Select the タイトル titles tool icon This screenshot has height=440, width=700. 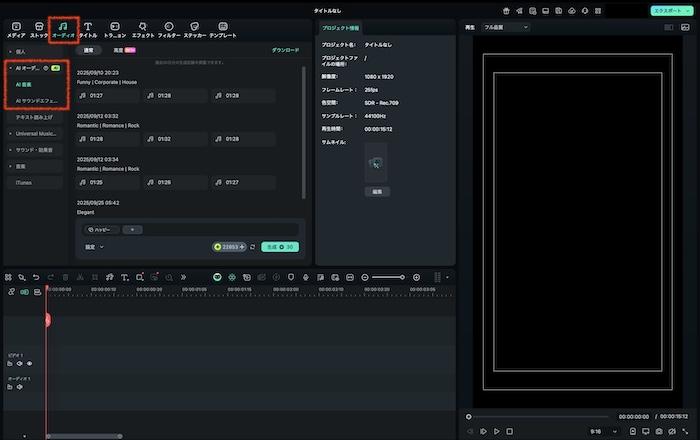[x=88, y=27]
